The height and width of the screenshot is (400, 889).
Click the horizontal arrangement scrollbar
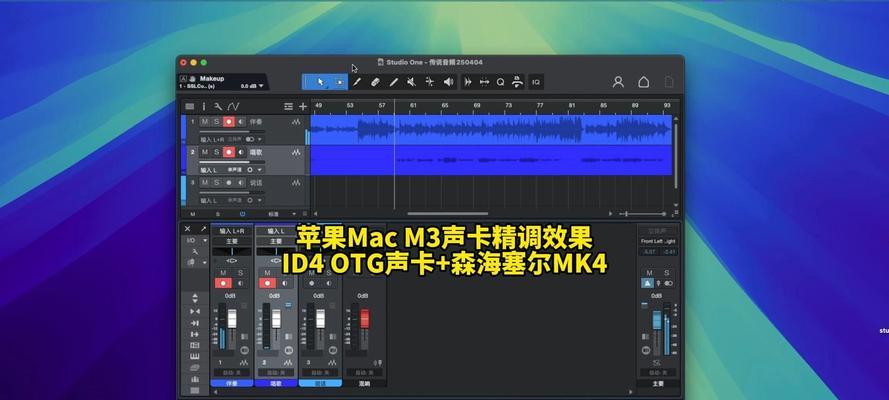[x=448, y=214]
